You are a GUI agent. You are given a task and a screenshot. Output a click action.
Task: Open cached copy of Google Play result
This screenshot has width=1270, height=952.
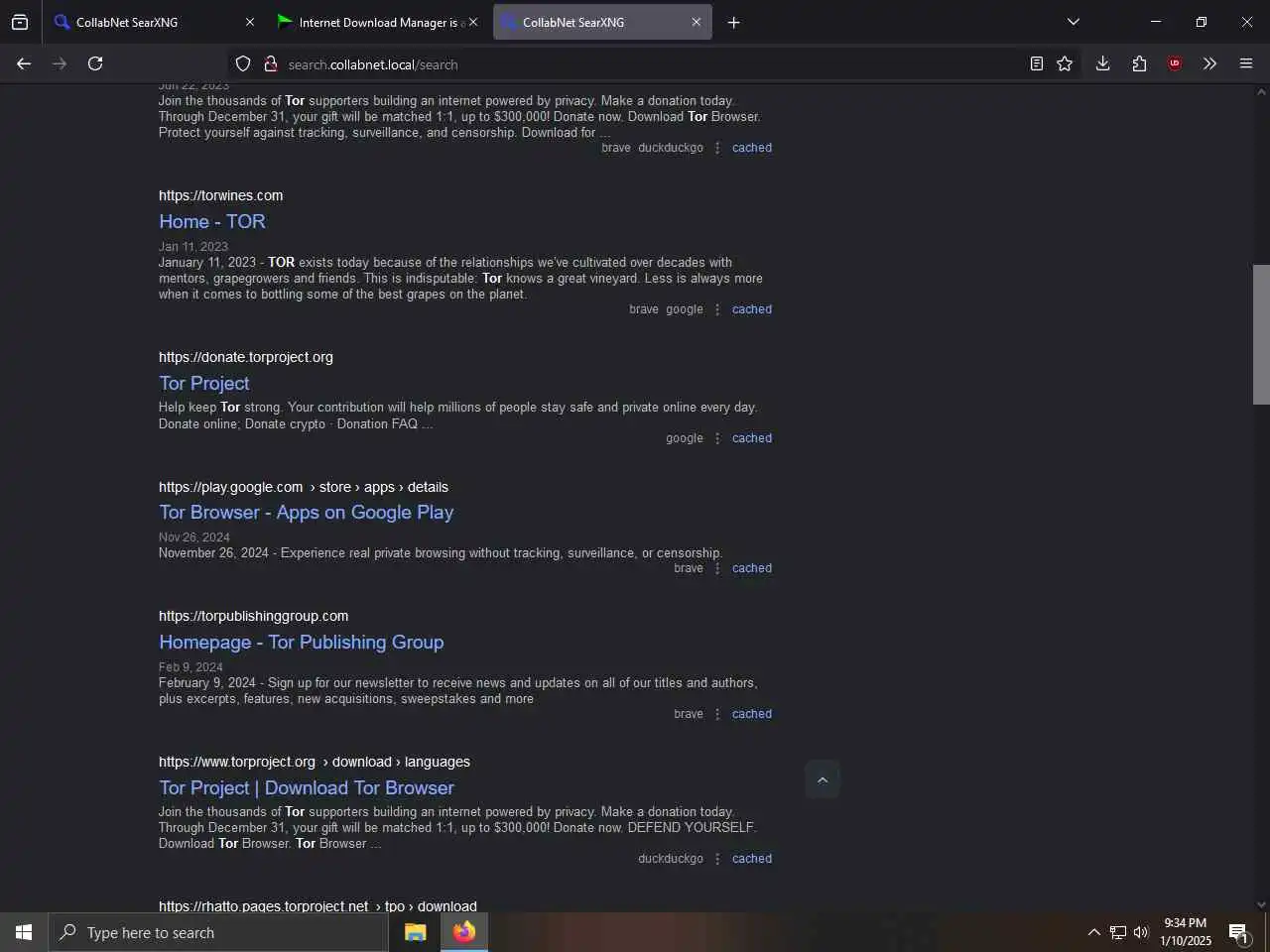click(x=752, y=568)
